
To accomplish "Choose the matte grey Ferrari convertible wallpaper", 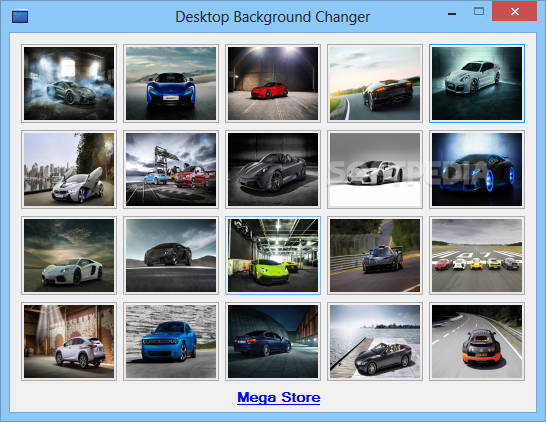I will pyautogui.click(x=273, y=170).
